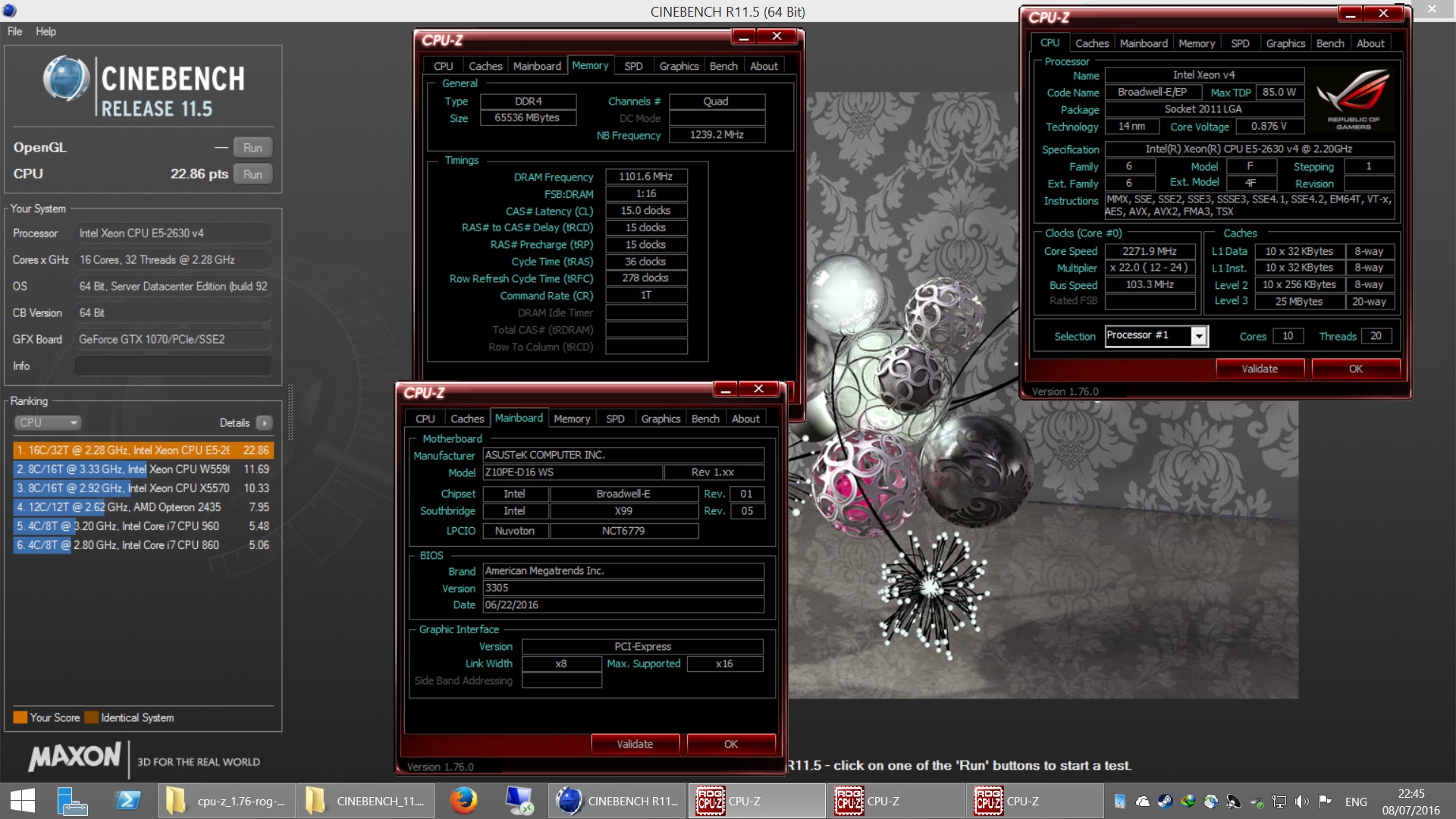Launch Firefox from the taskbar

pyautogui.click(x=463, y=801)
